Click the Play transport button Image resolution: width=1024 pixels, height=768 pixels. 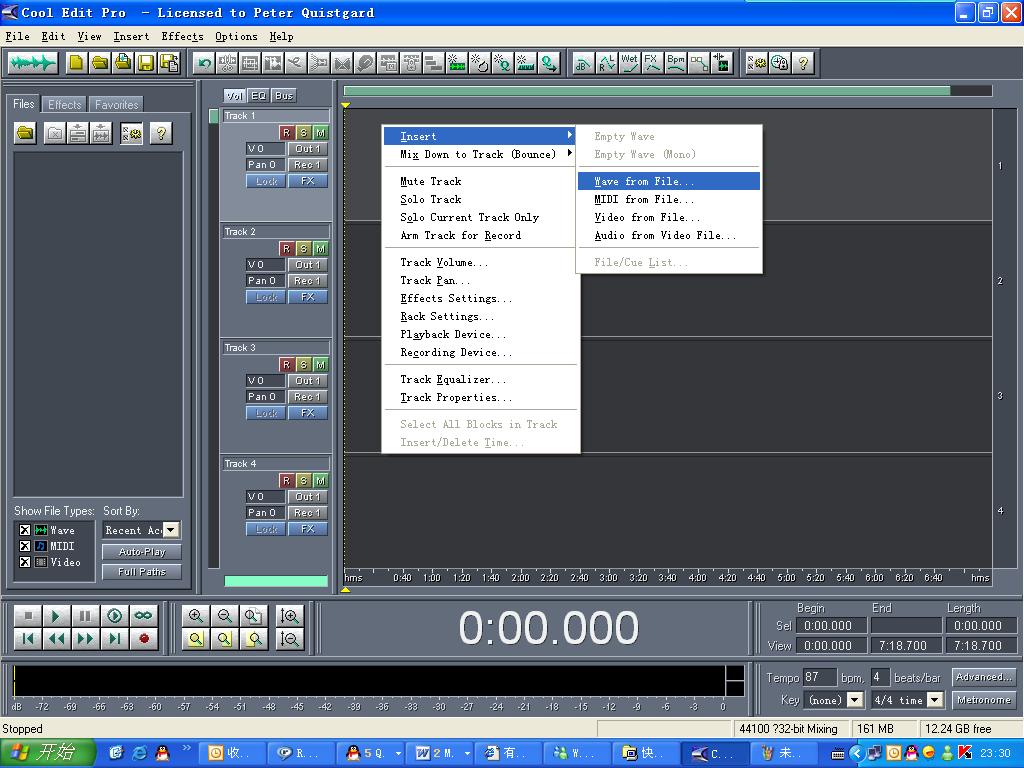pos(56,616)
